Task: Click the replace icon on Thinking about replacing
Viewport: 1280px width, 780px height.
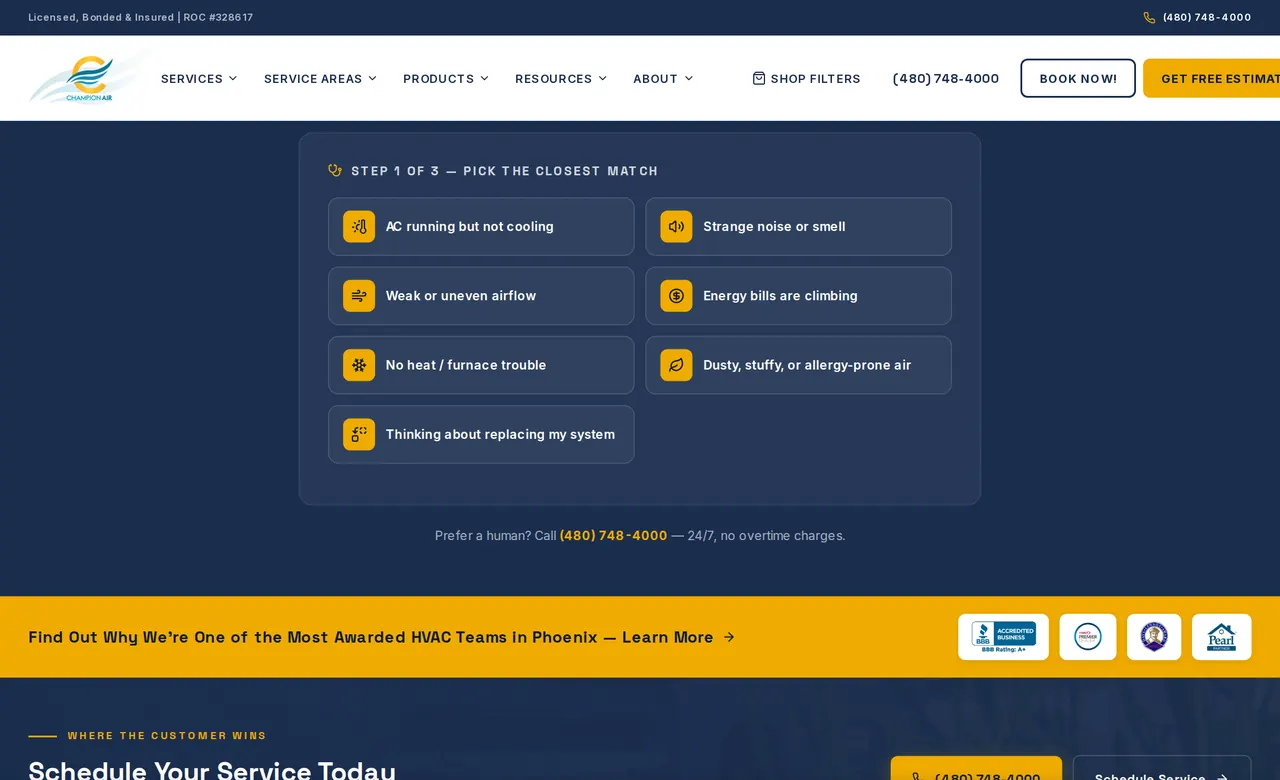Action: click(359, 434)
